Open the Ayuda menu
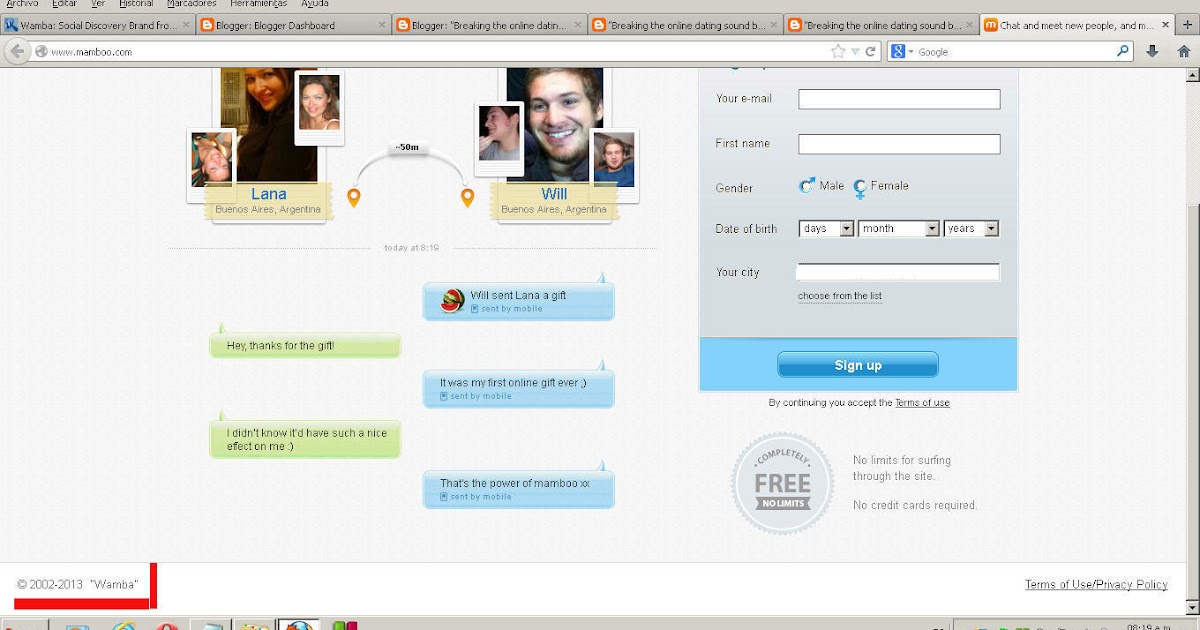 point(315,4)
